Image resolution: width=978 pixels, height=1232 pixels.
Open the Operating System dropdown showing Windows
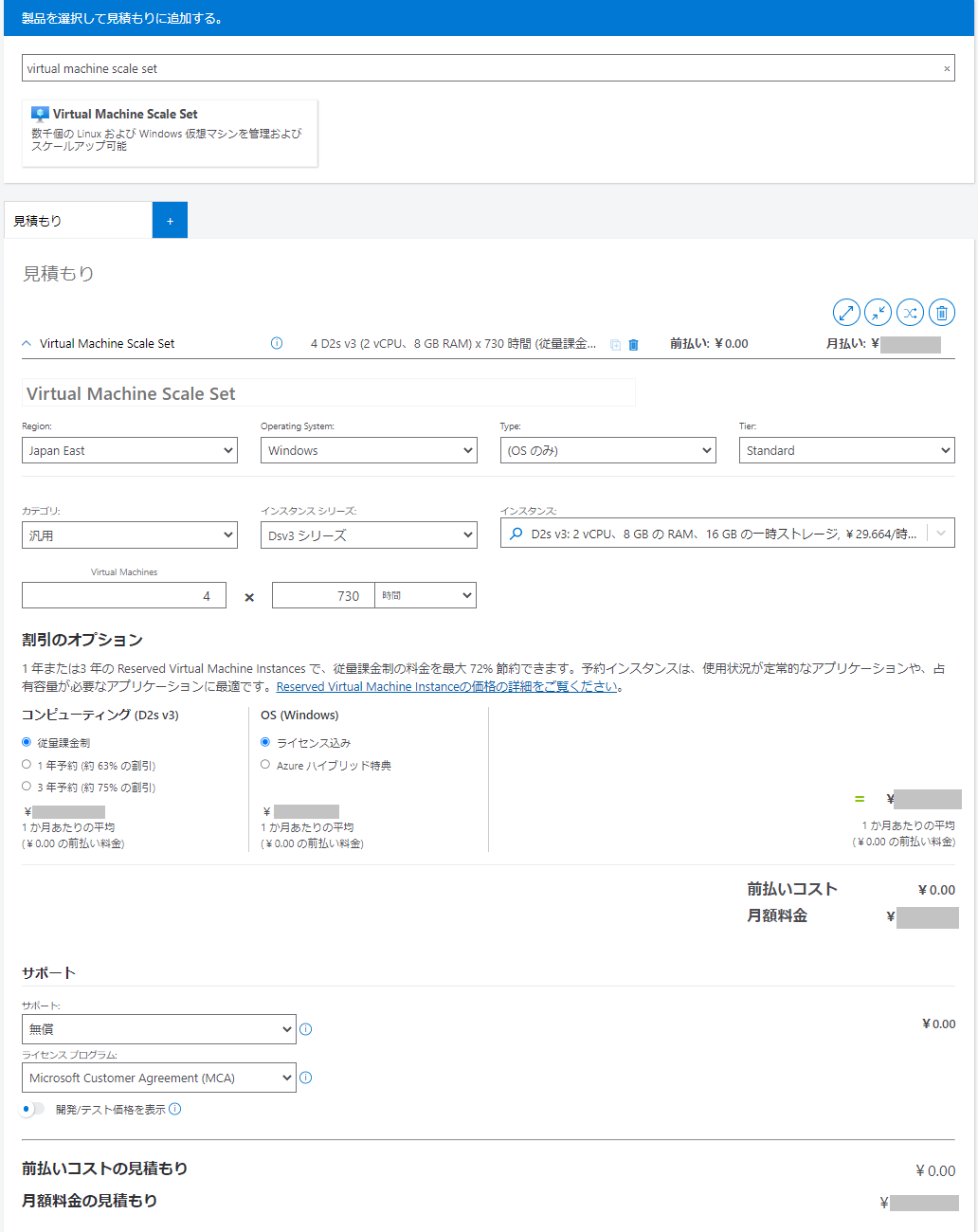[x=369, y=450]
